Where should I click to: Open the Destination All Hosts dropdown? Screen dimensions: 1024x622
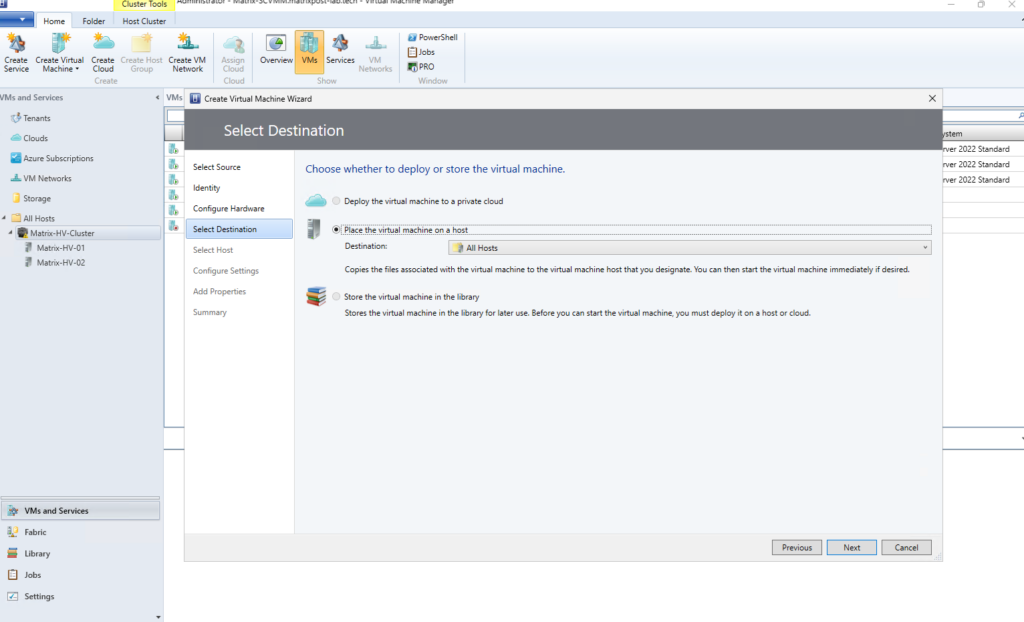click(690, 248)
